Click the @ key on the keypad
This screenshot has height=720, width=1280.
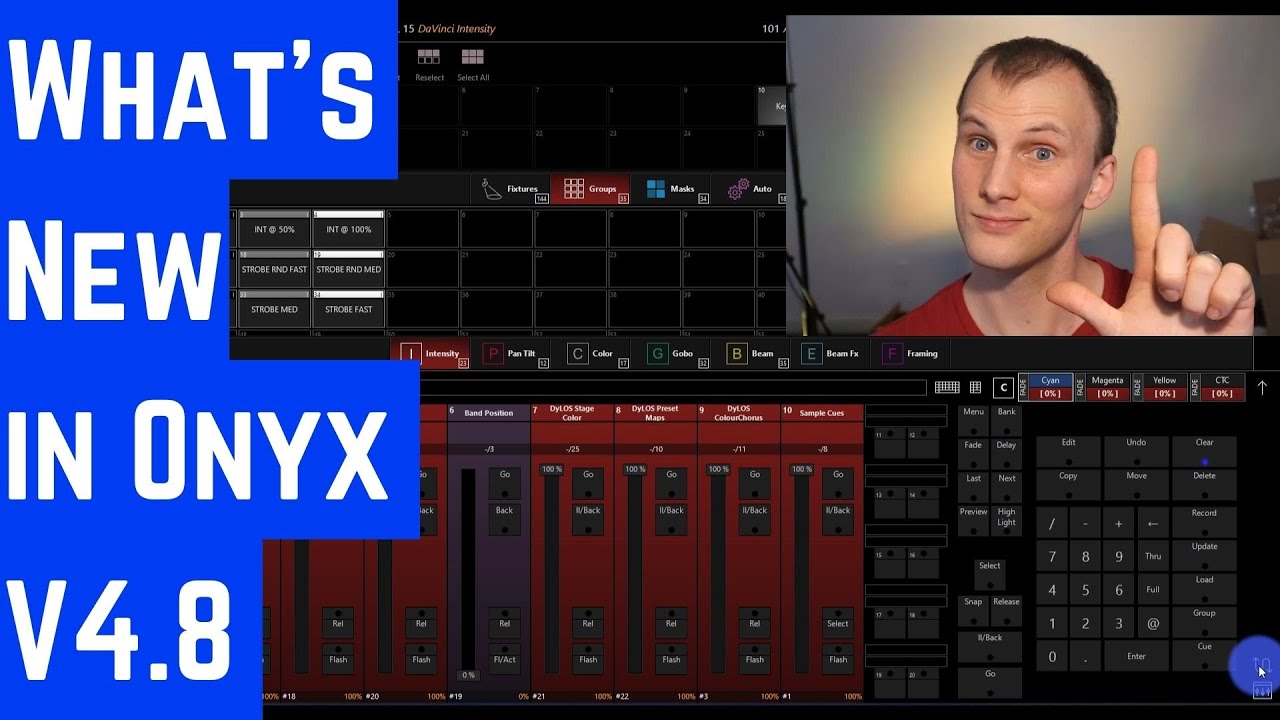[1153, 624]
